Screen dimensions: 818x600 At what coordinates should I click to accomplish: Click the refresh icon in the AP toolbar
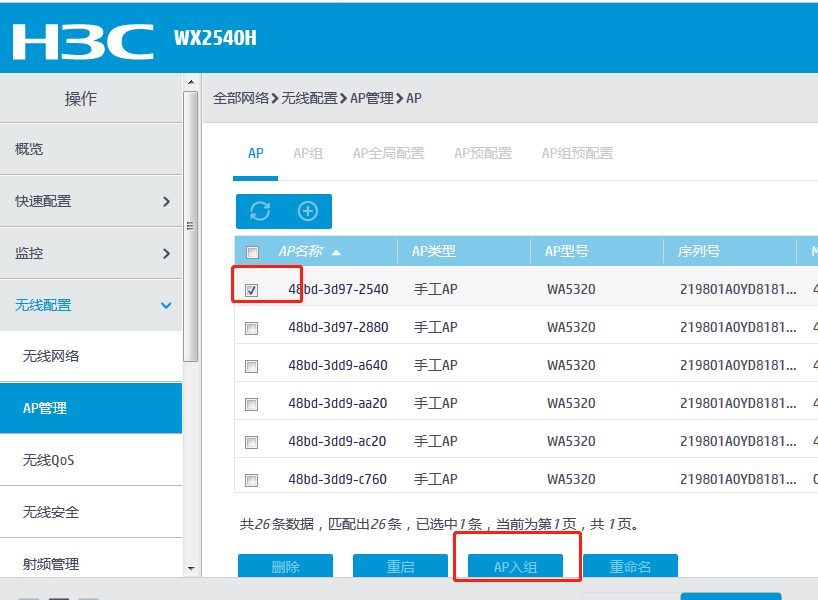pos(260,211)
